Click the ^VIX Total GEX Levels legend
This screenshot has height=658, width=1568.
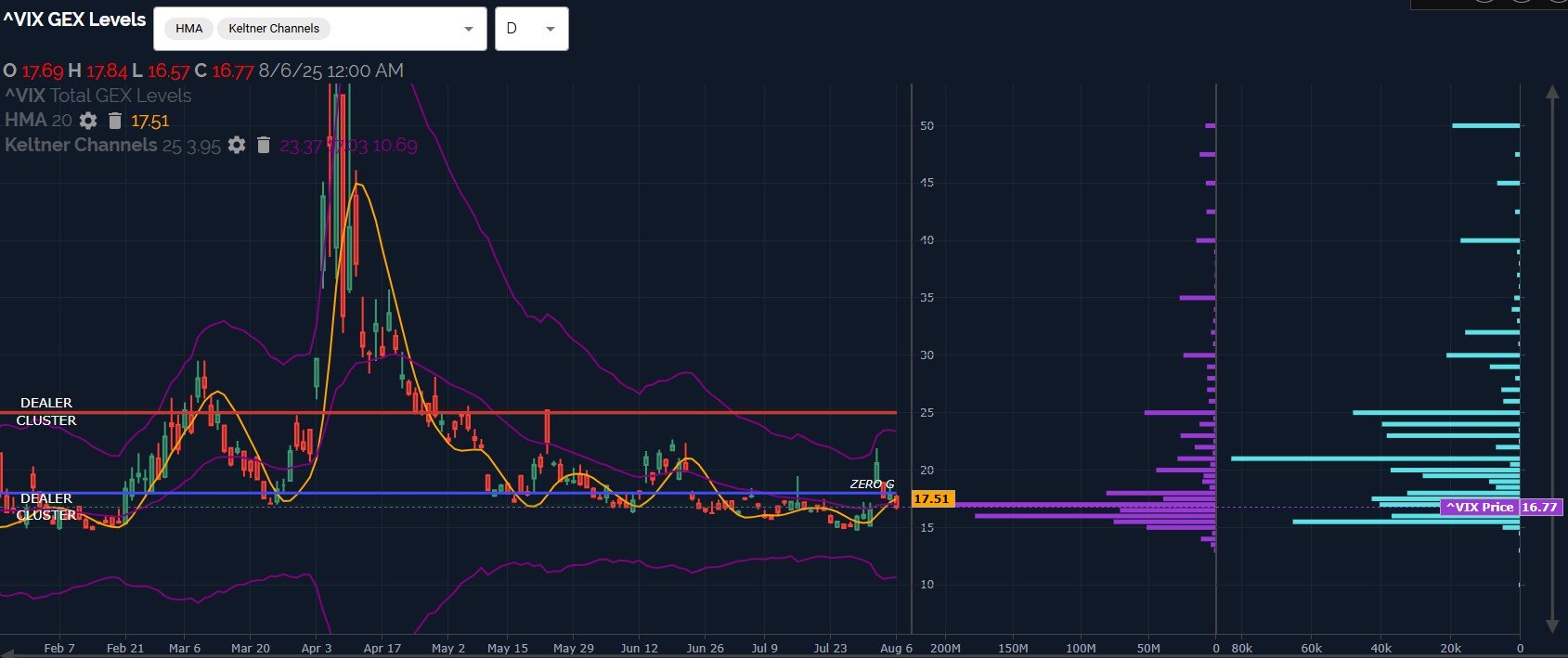(x=98, y=96)
